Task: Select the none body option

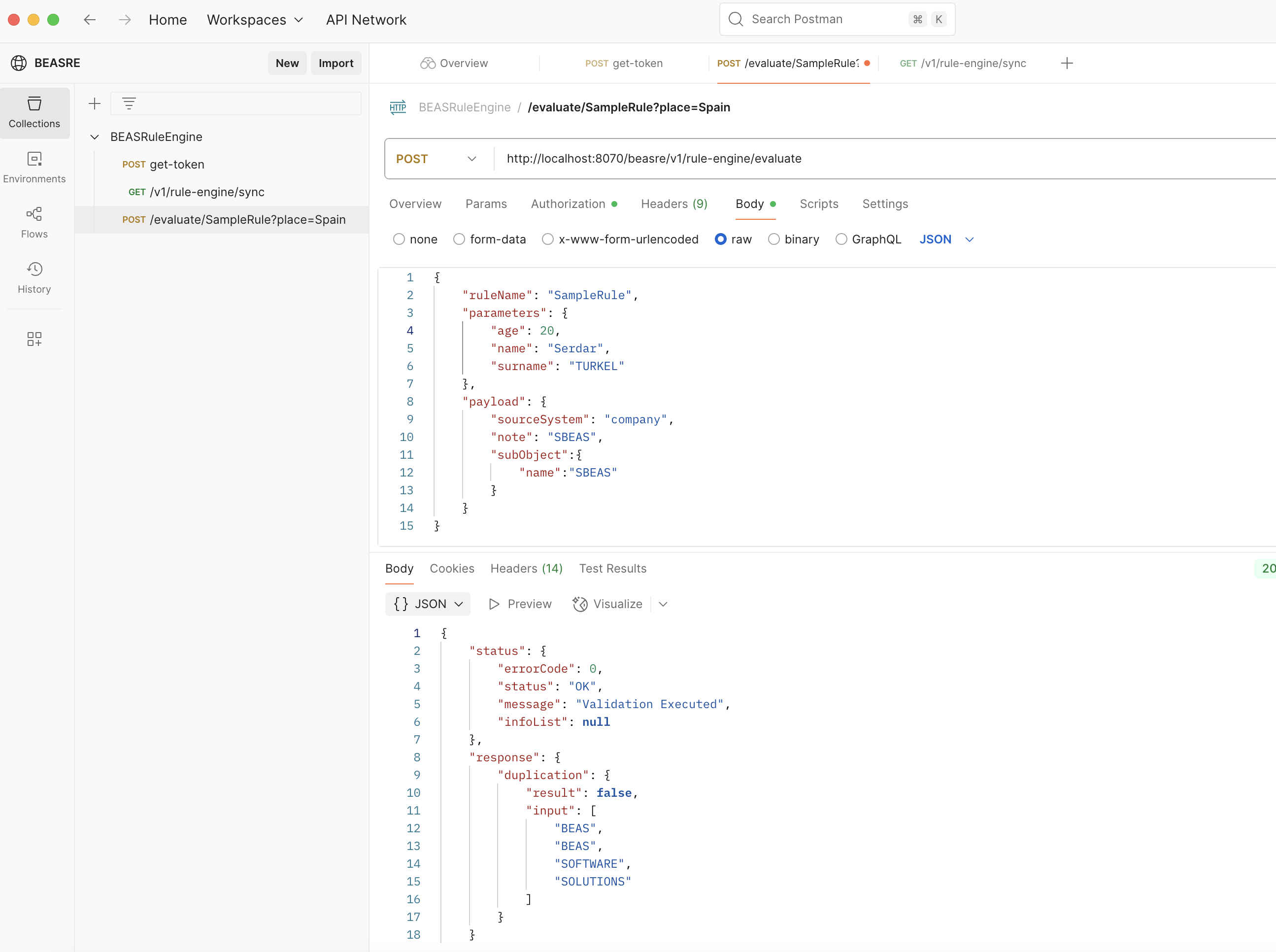Action: tap(399, 239)
